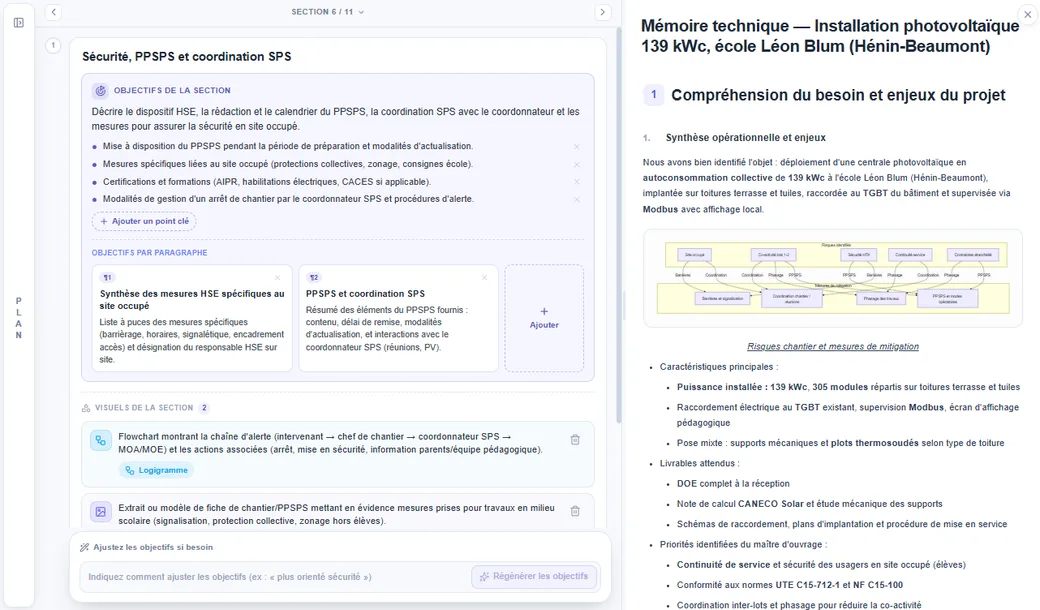Delete the fiche de chantier/PPSPS visual
Viewport: 1040px width, 610px height.
tap(575, 511)
